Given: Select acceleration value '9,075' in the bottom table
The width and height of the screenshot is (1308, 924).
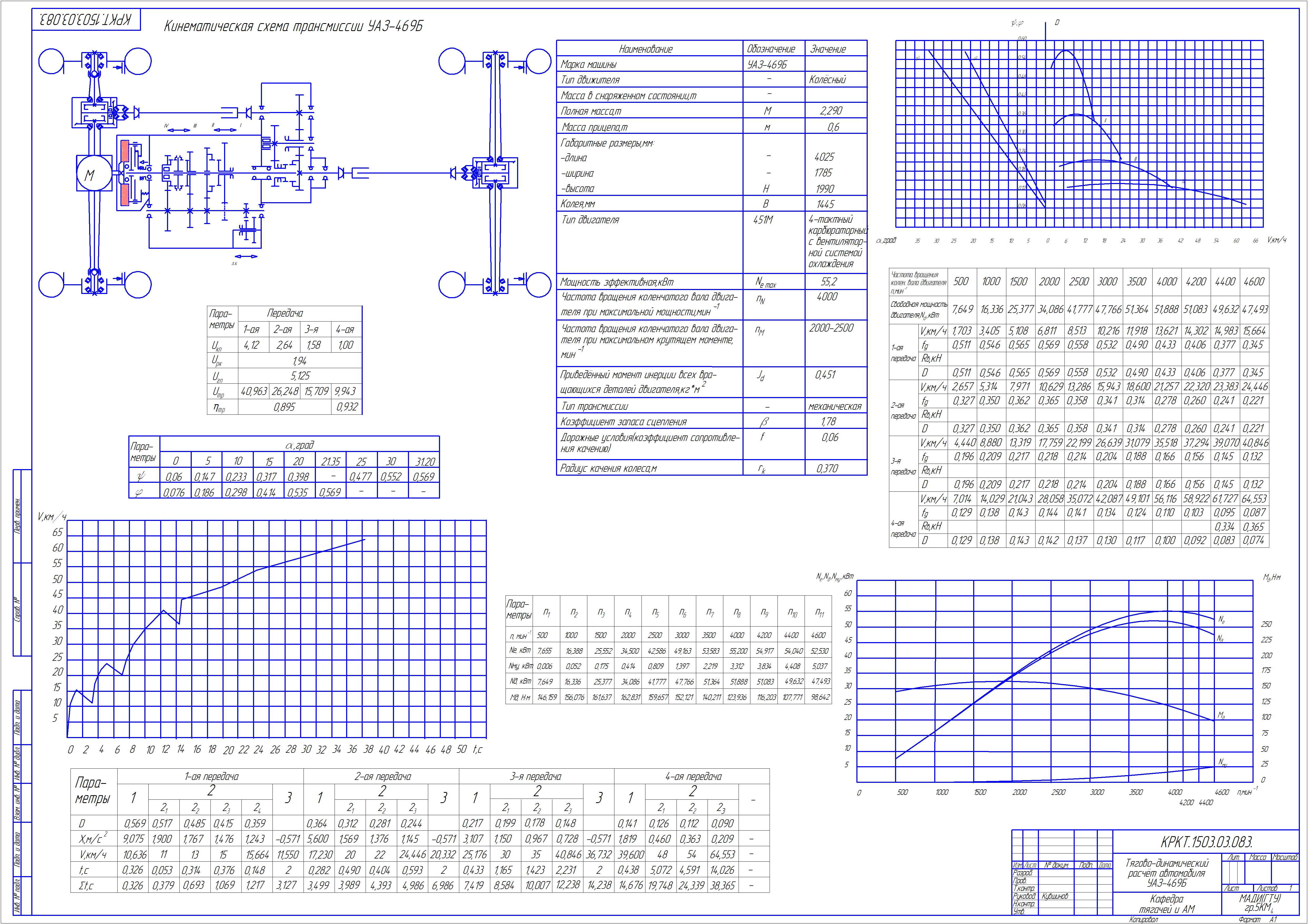Looking at the screenshot, I should [x=133, y=839].
